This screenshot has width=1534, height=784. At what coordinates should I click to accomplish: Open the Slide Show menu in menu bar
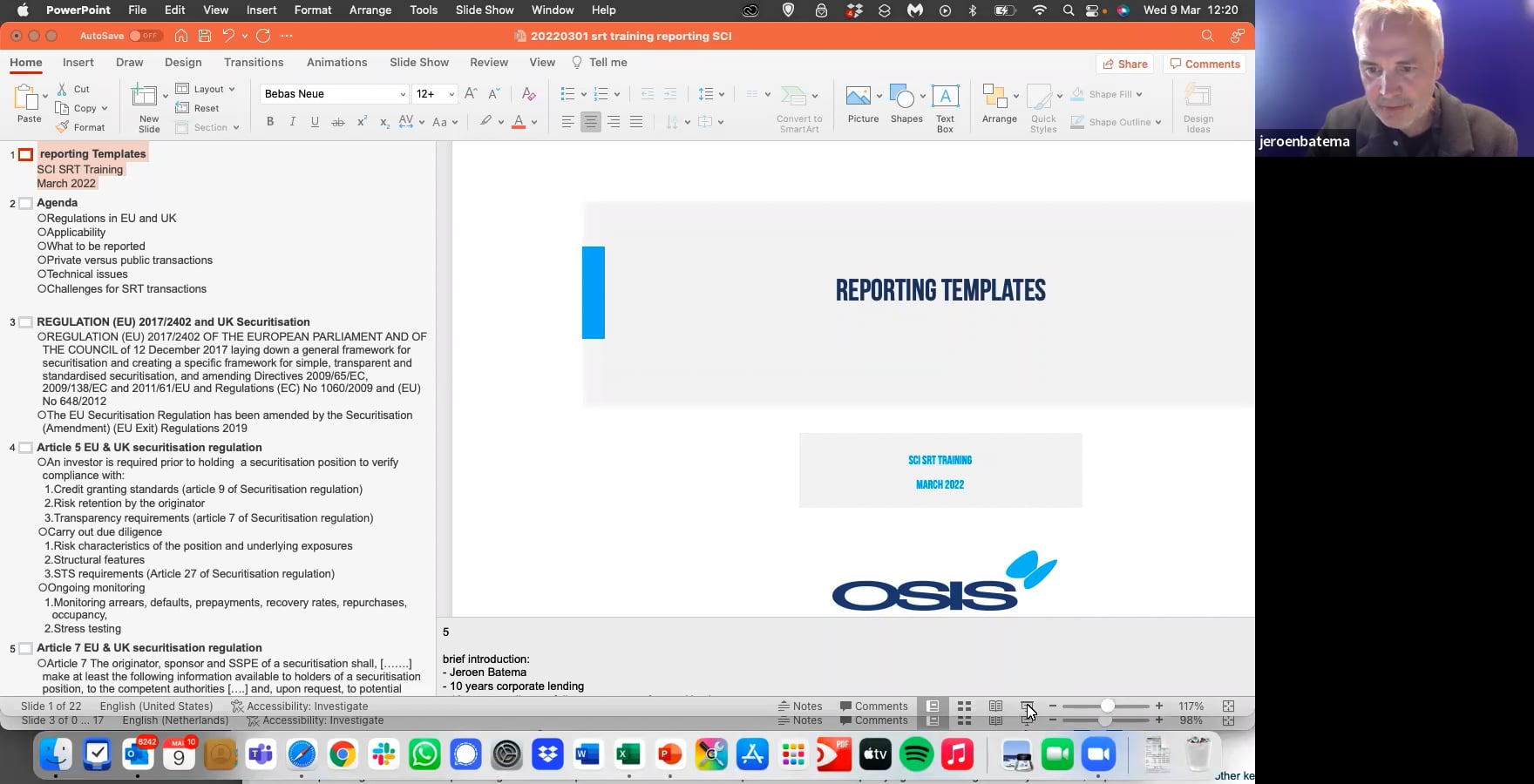coord(485,10)
